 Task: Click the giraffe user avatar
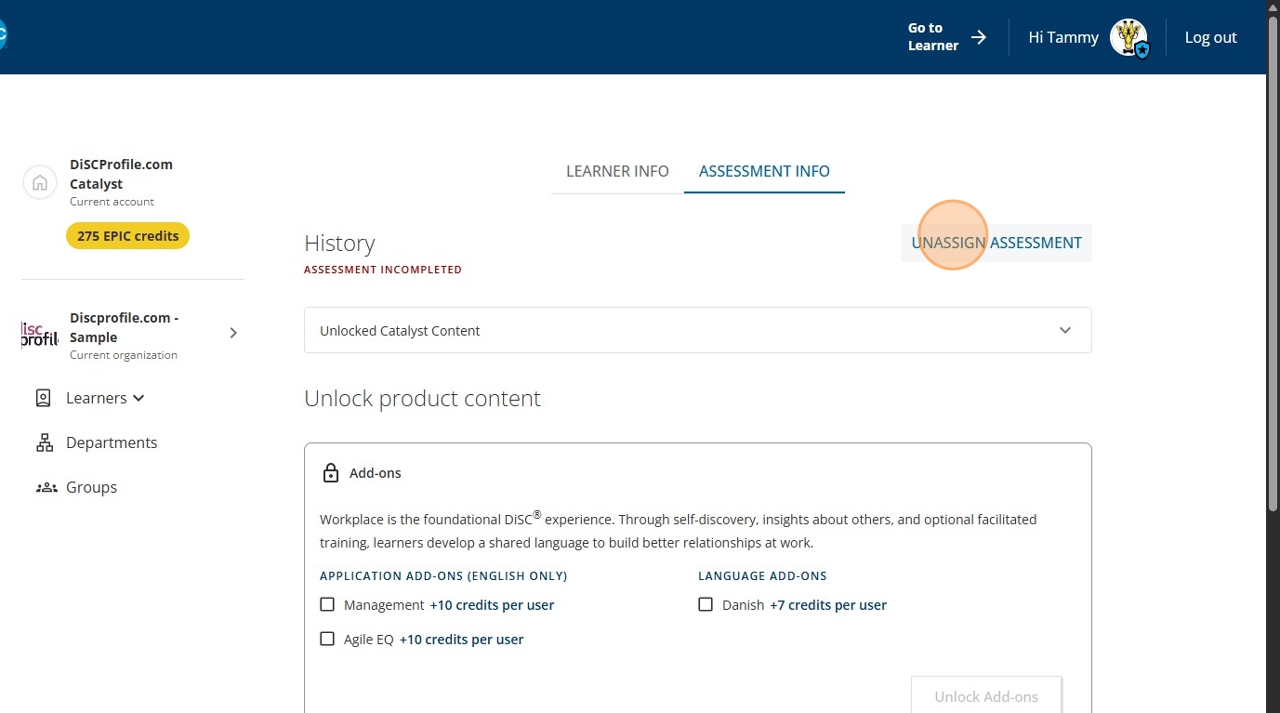click(x=1130, y=38)
